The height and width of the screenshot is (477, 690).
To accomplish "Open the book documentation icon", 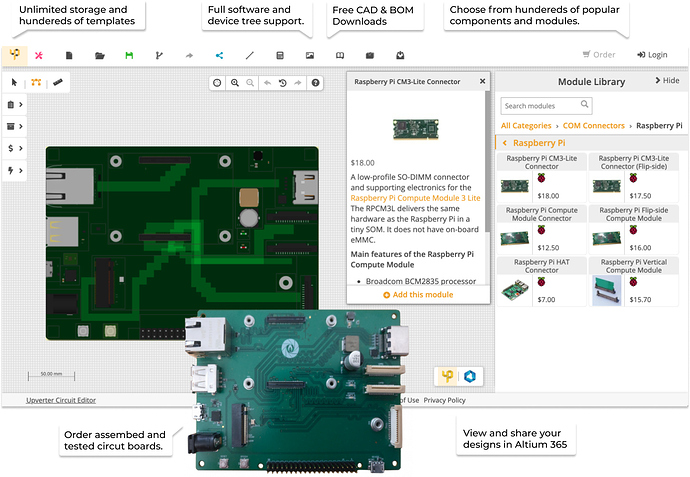I will (340, 55).
